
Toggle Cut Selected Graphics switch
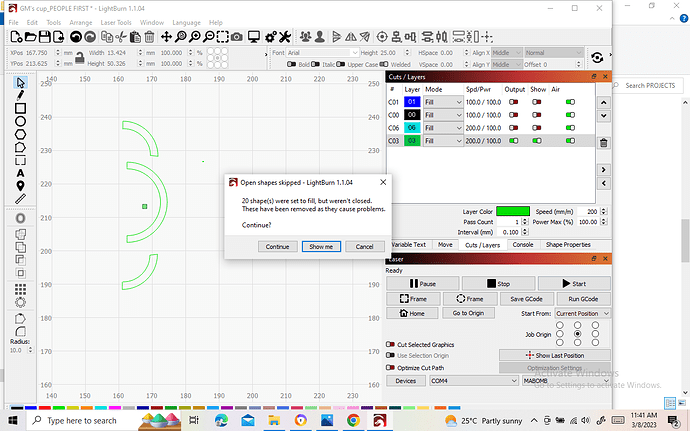point(390,344)
